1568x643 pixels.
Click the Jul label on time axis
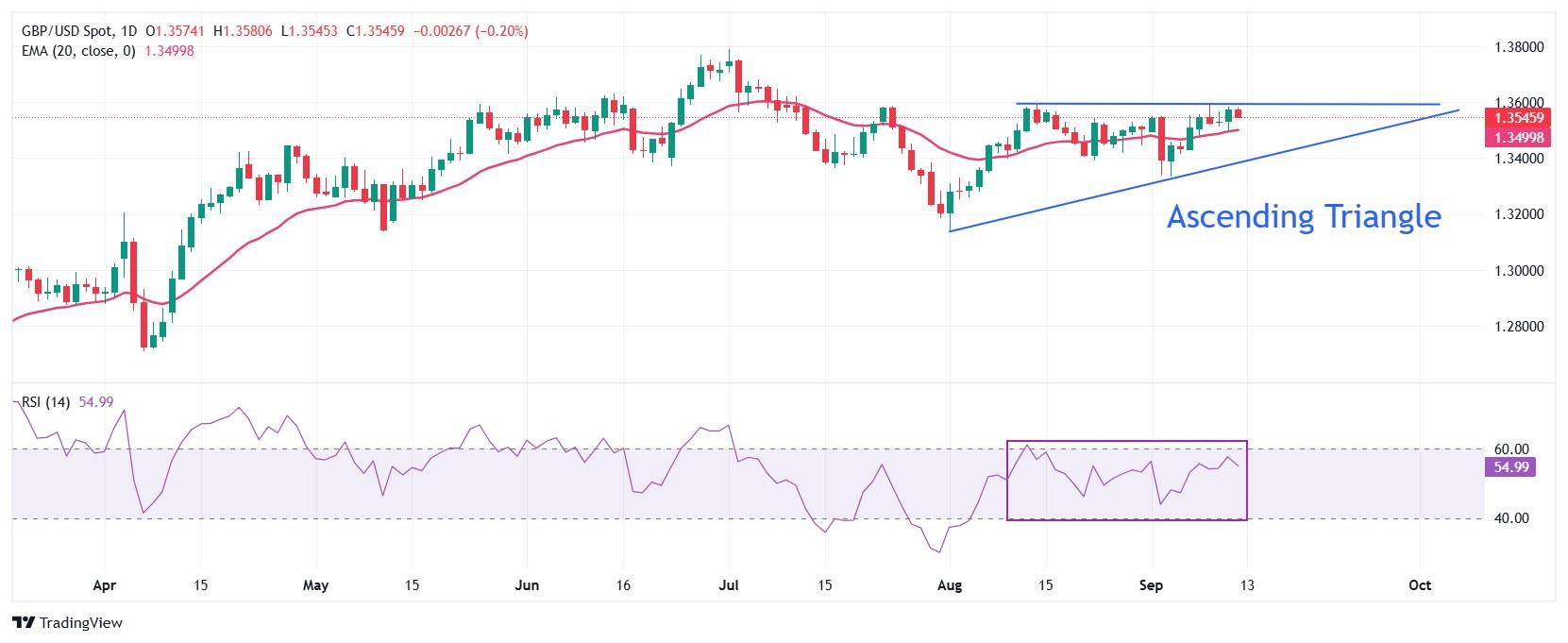click(x=729, y=585)
